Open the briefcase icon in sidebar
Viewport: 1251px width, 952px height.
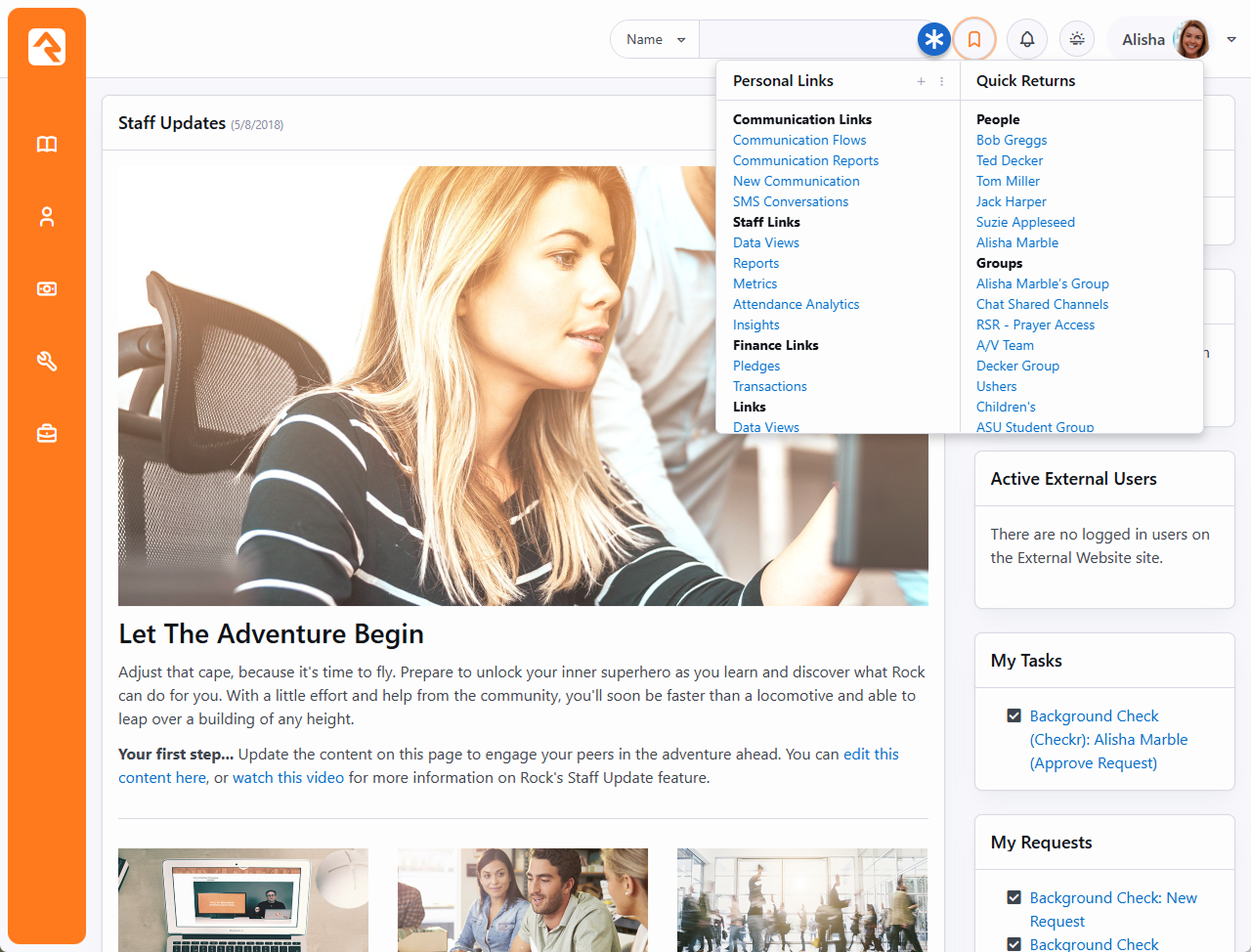click(47, 434)
